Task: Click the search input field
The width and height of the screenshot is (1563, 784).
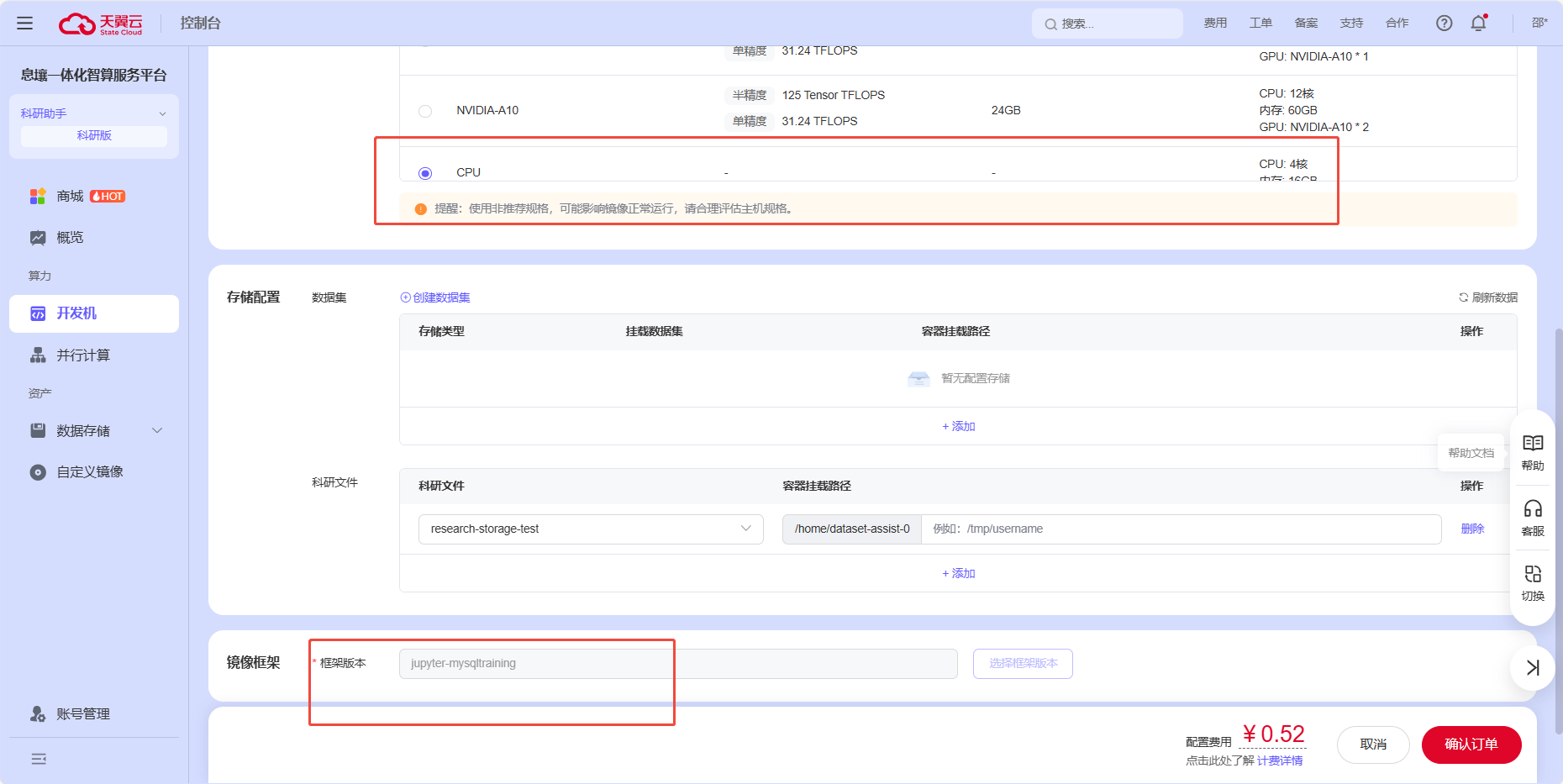Action: tap(1108, 24)
